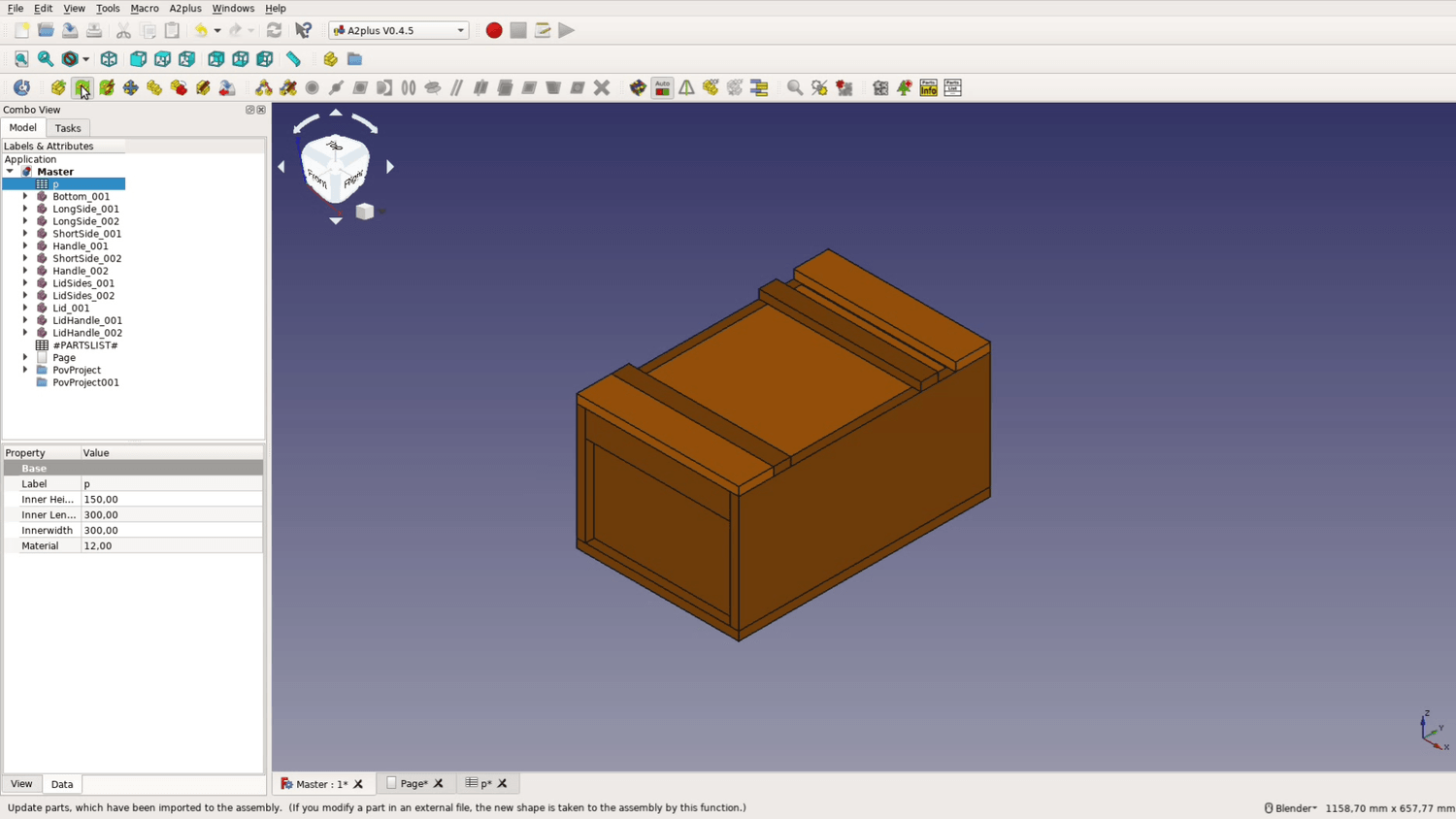Screen dimensions: 1456x819
Task: Click the Fit All view icon
Action: click(x=21, y=59)
